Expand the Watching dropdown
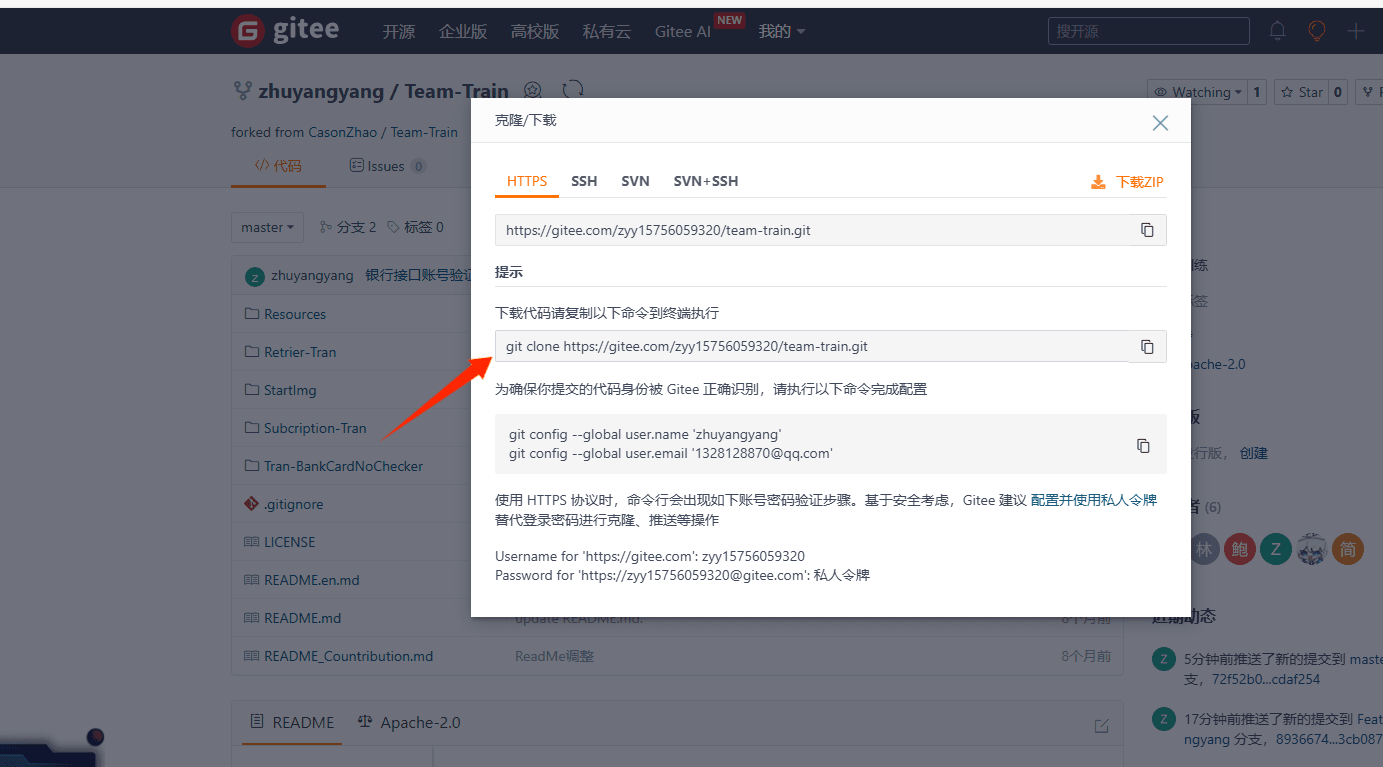The height and width of the screenshot is (767, 1383). pyautogui.click(x=1199, y=91)
